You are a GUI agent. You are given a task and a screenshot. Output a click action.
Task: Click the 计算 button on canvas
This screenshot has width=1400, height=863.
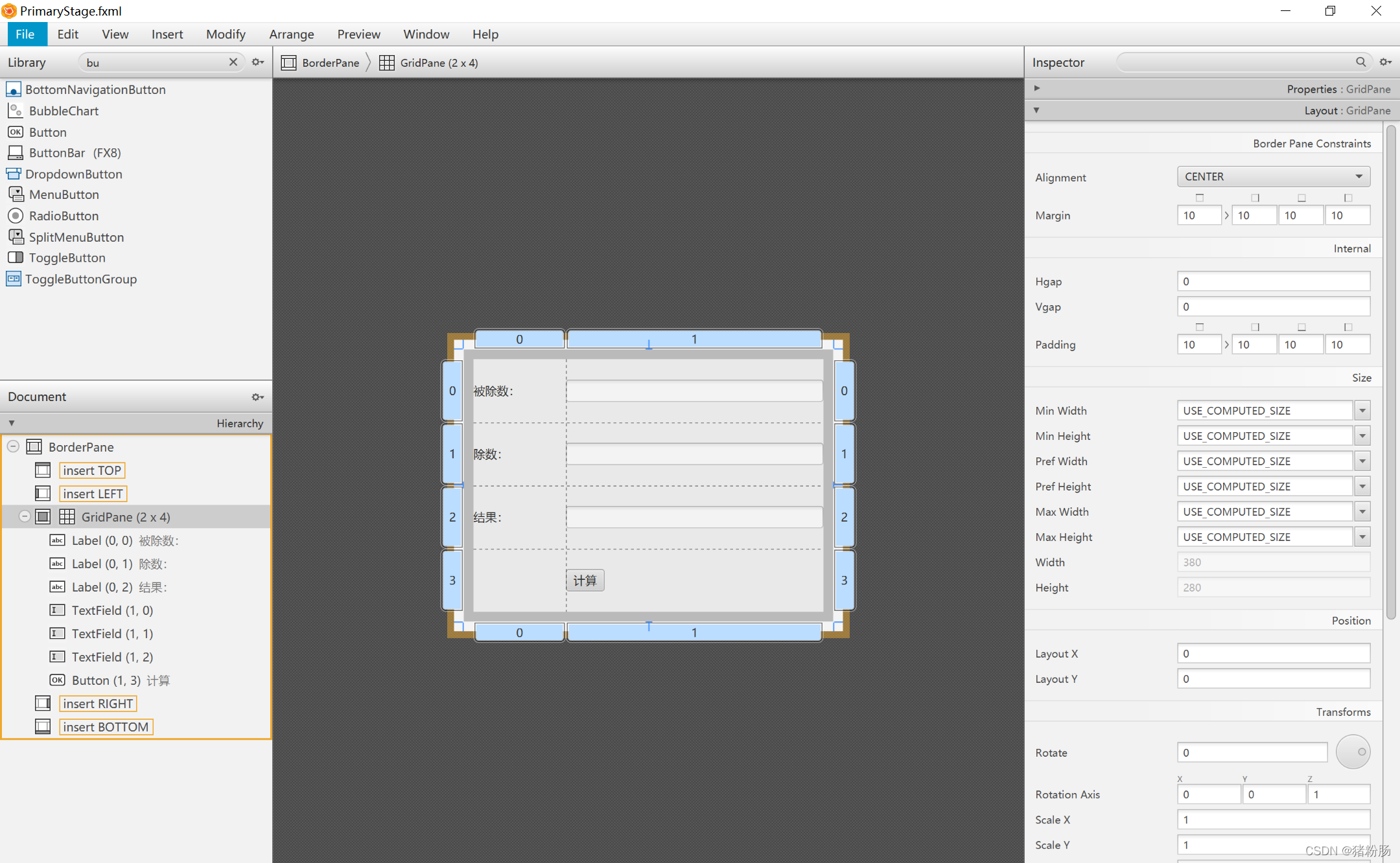(585, 580)
